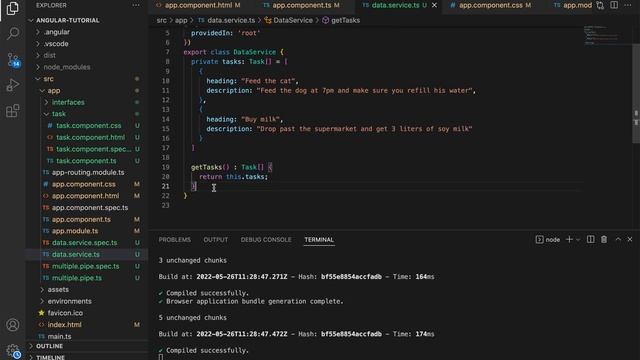Open editor more actions ellipsis
This screenshot has height=360, width=640.
(x=628, y=5)
